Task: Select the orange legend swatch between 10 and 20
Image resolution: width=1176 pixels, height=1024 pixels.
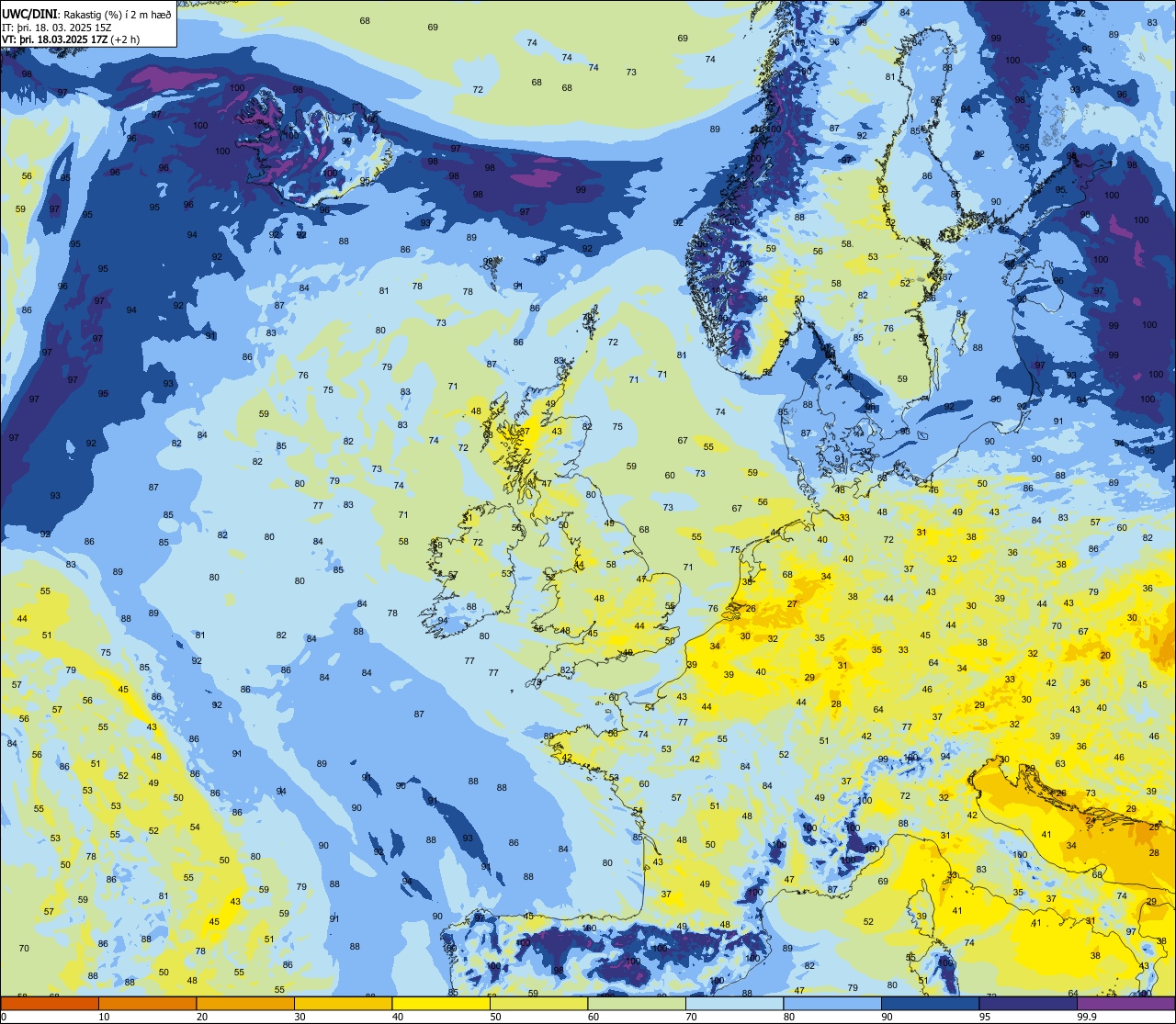Action: coord(147,1003)
